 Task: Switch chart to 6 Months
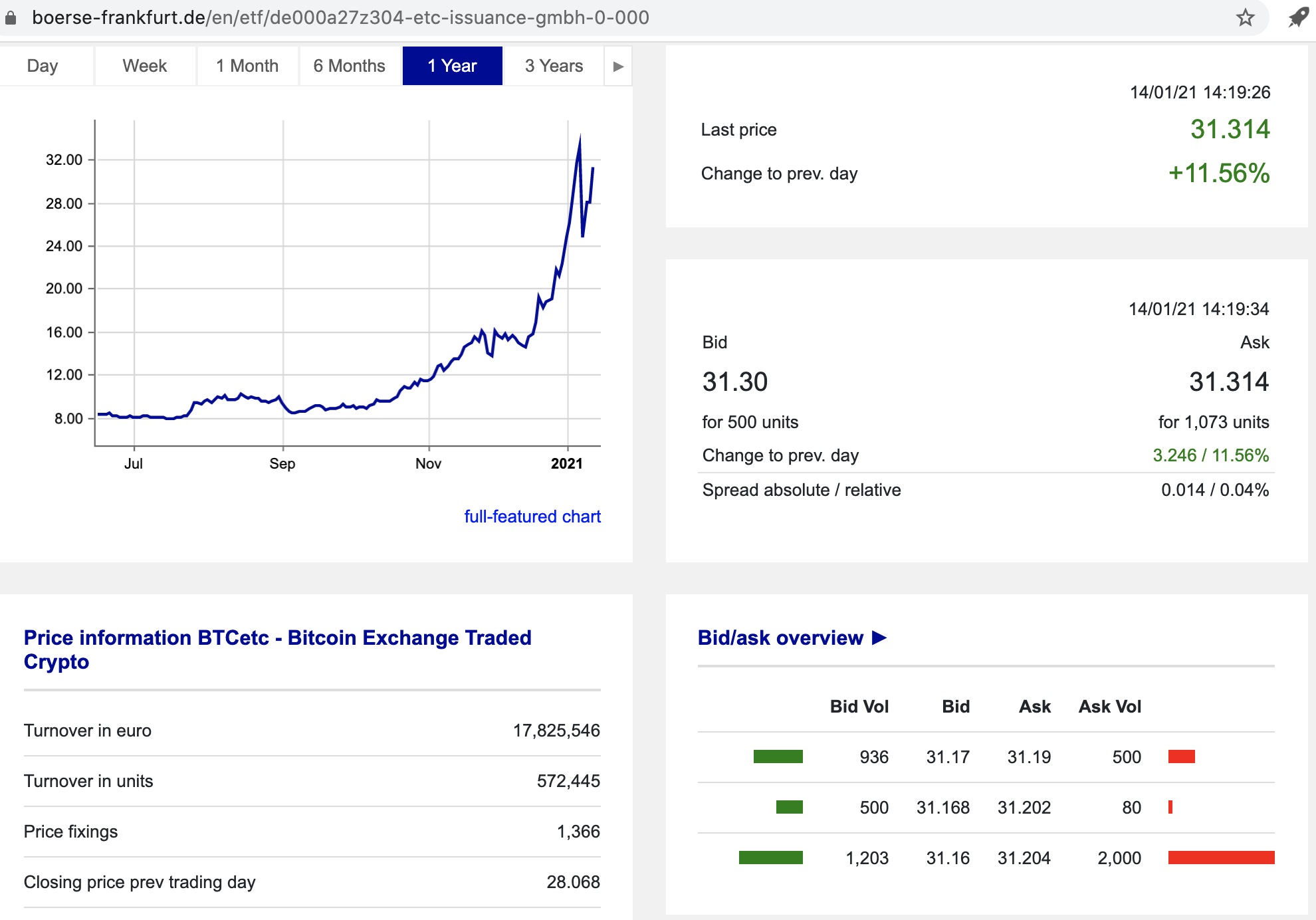coord(350,66)
